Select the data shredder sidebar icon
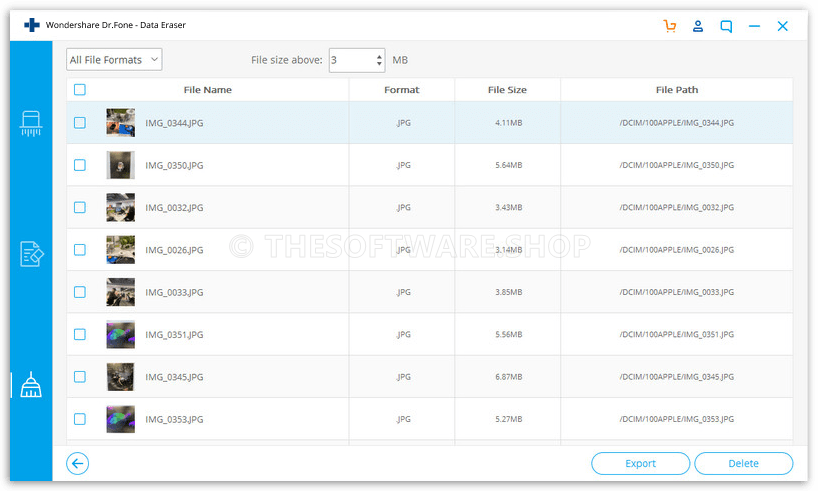The image size is (818, 491). coord(31,123)
